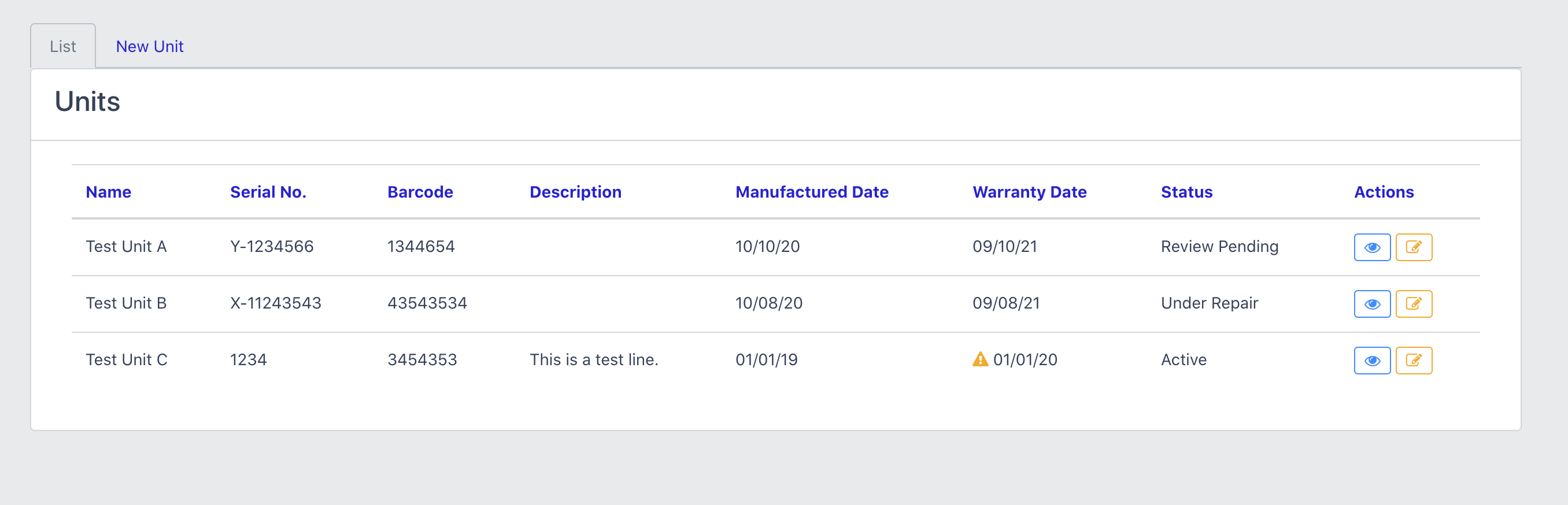Sort by Description column header
The image size is (1568, 505).
click(x=575, y=192)
